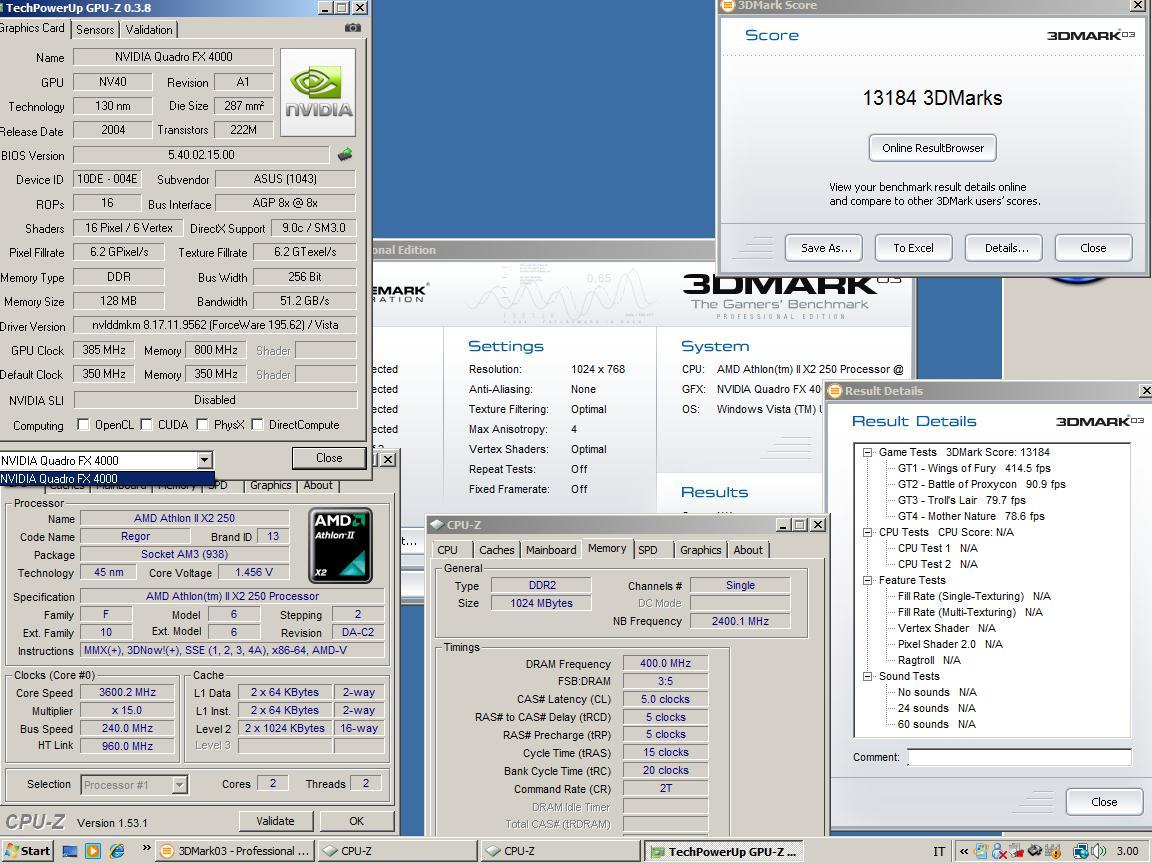
Task: Click Close in 3DMark Score dialog
Action: point(1093,248)
